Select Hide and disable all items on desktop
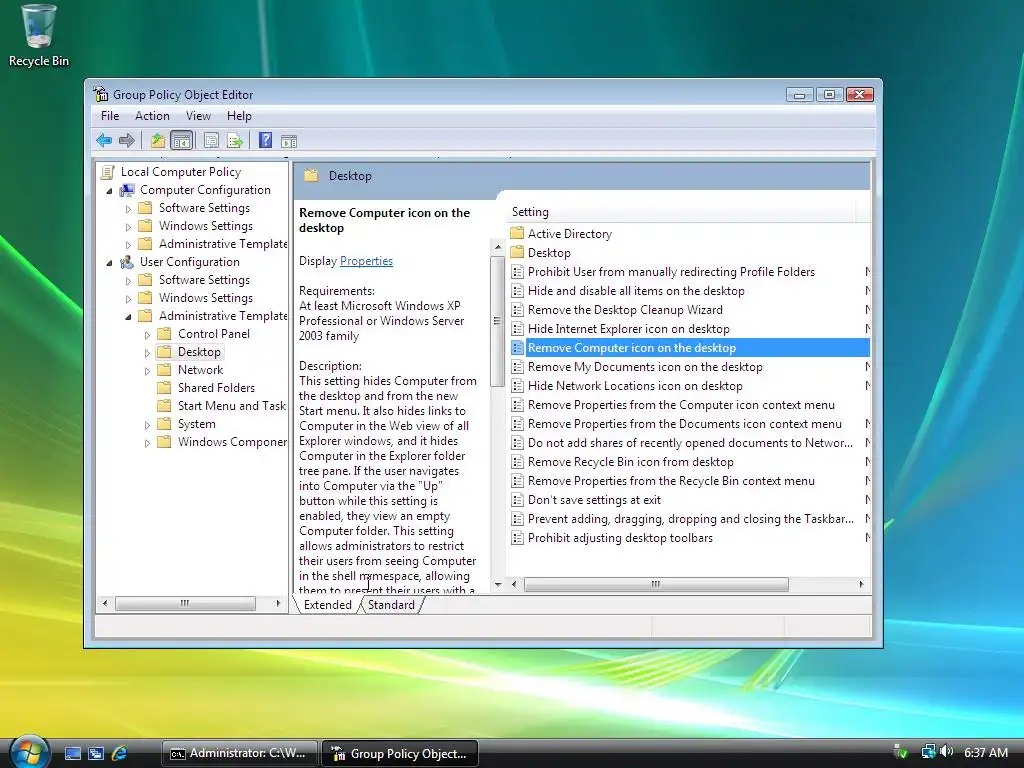This screenshot has height=768, width=1024. pyautogui.click(x=636, y=291)
